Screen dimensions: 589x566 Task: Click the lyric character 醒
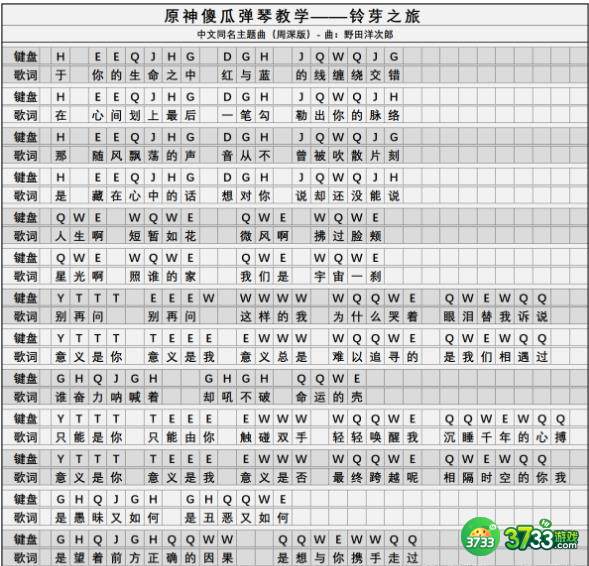[394, 438]
